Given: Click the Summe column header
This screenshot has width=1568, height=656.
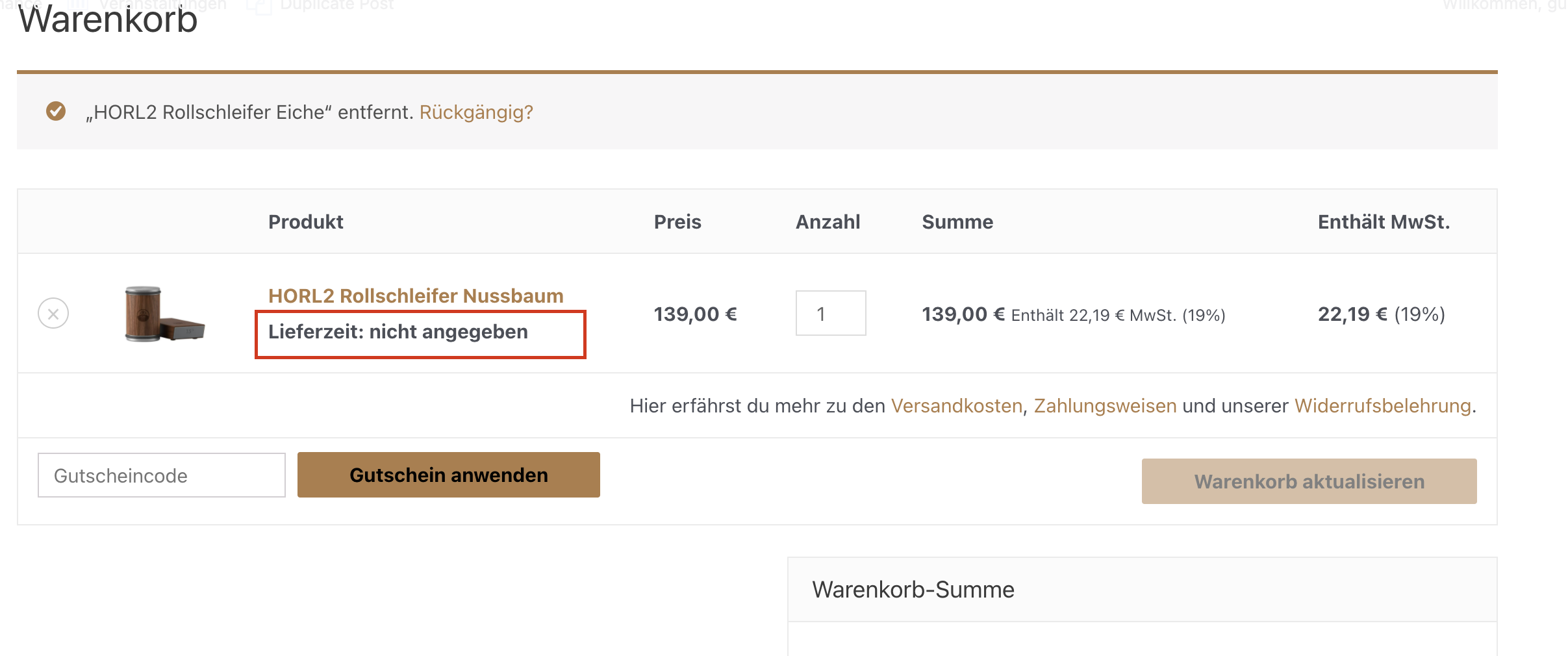Looking at the screenshot, I should (957, 222).
